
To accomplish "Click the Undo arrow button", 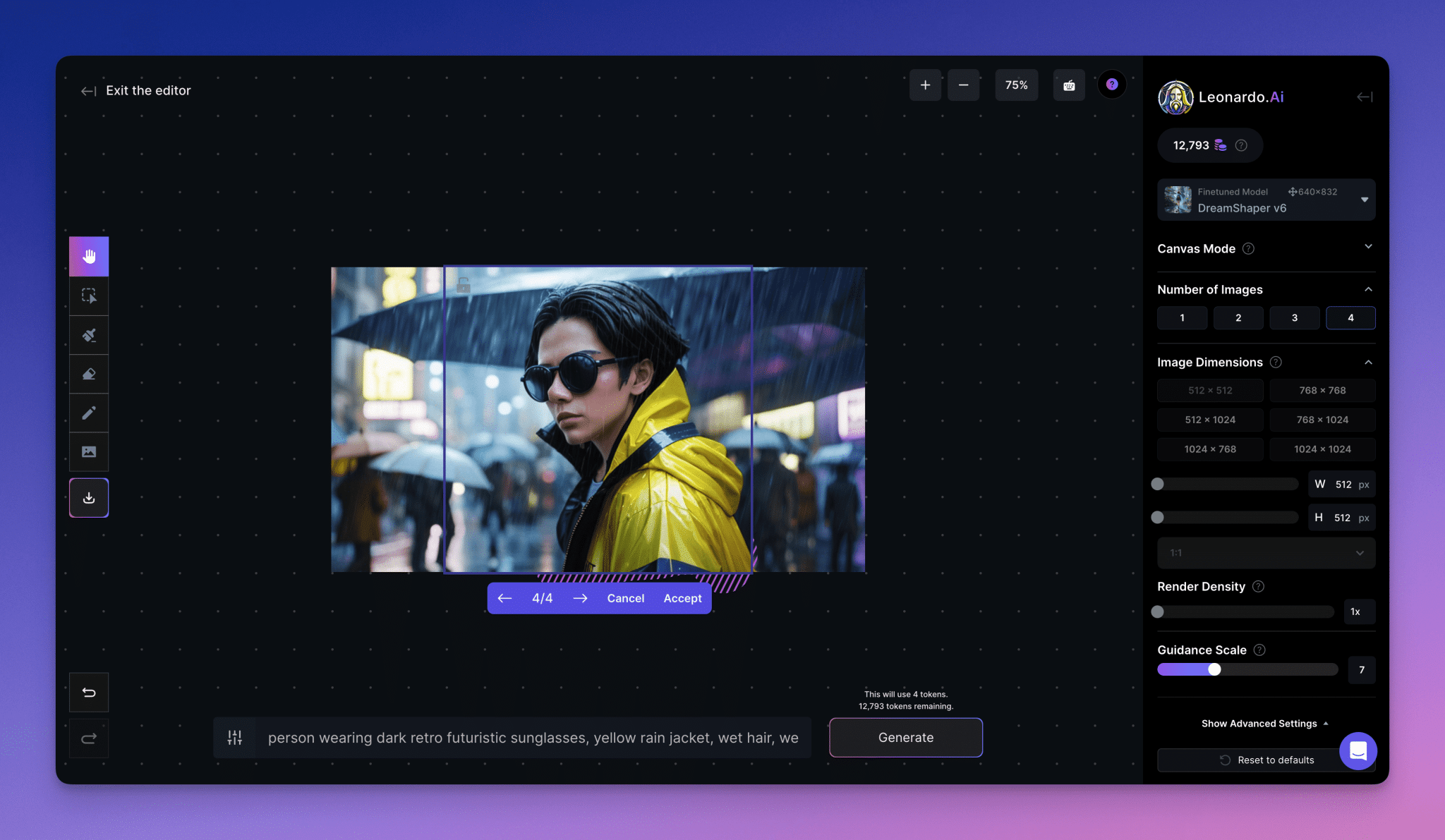I will [89, 693].
